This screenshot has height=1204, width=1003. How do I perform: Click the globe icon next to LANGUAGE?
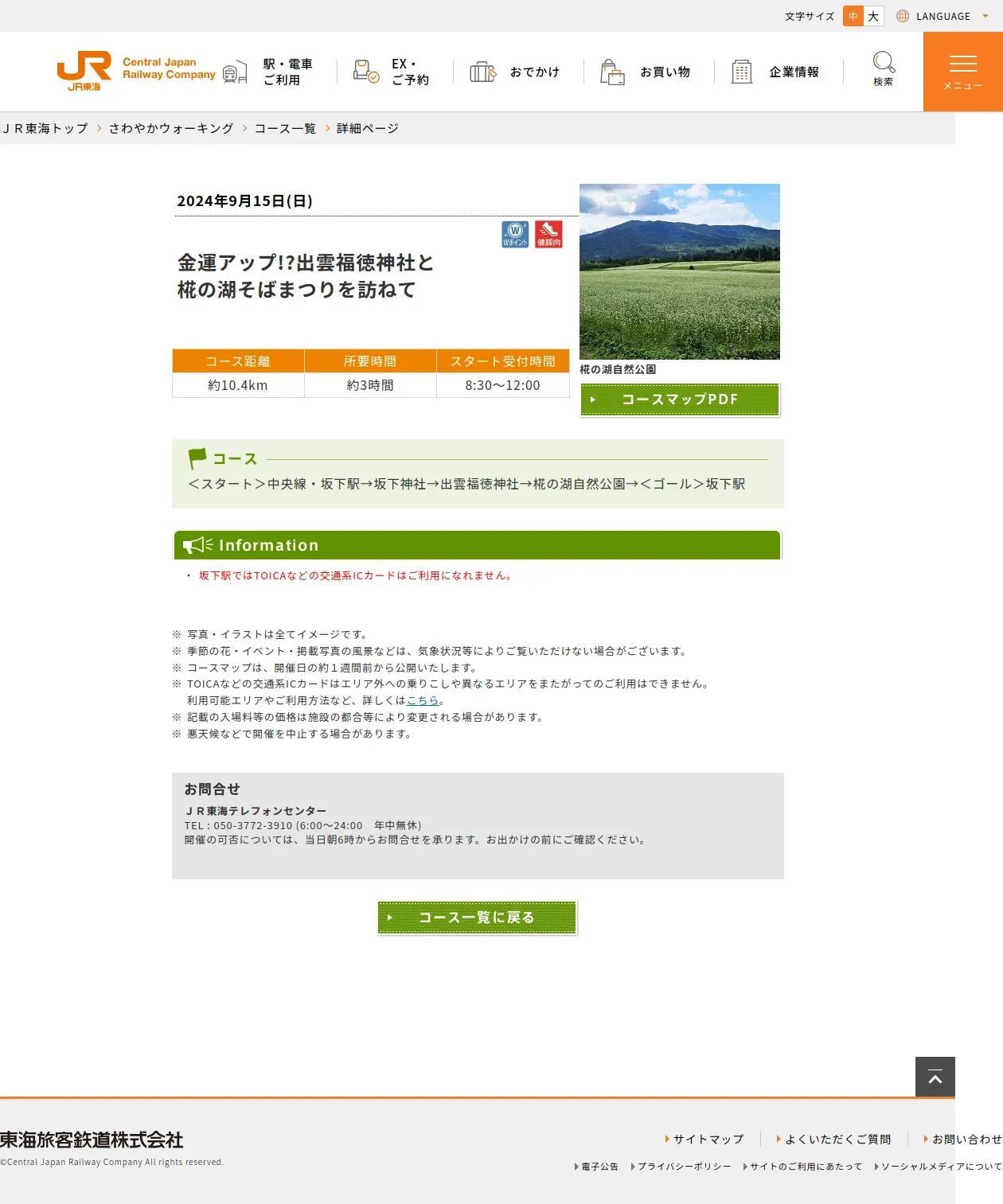pos(903,16)
